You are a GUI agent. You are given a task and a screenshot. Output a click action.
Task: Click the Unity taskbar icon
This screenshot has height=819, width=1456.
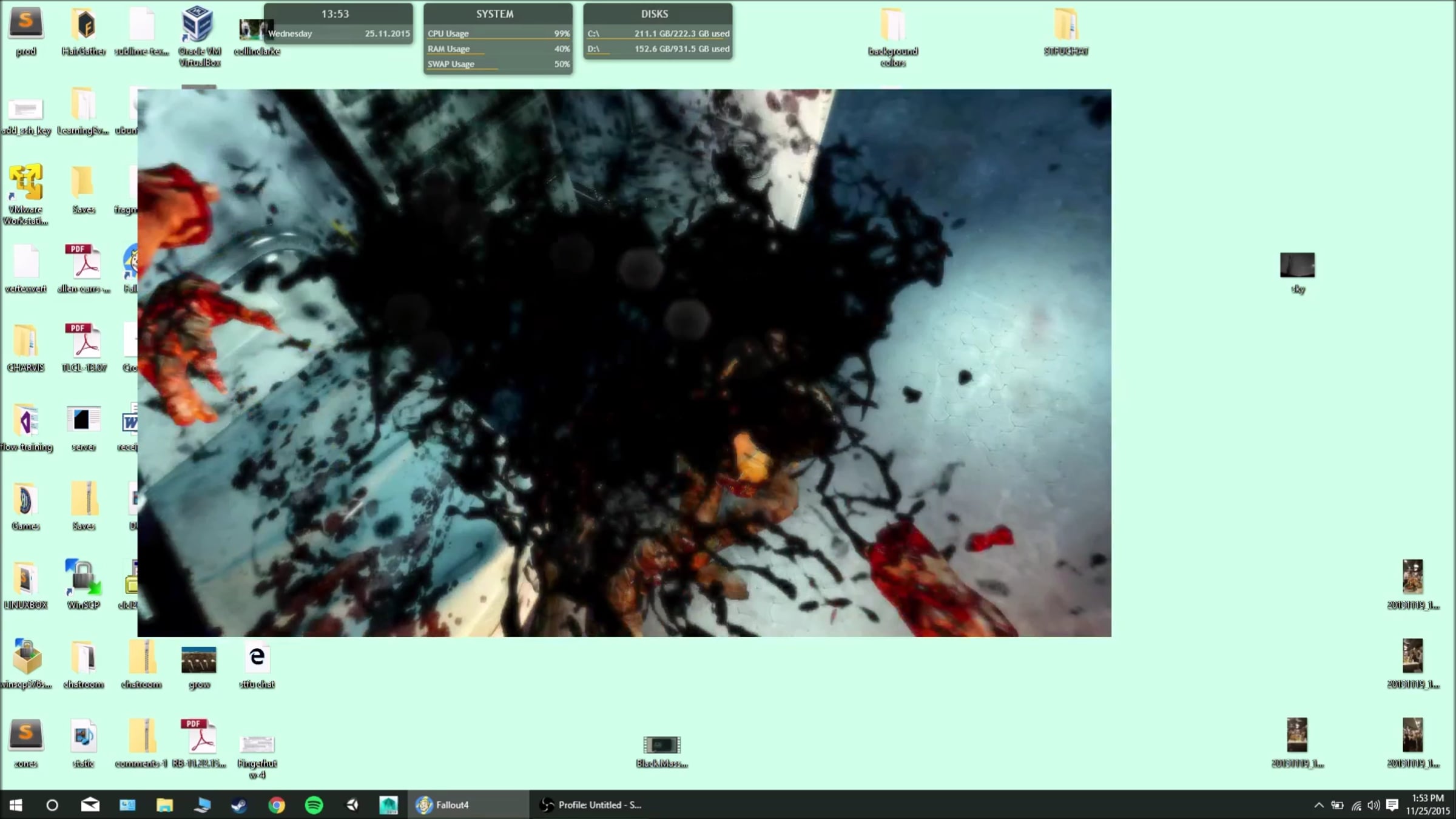(352, 805)
